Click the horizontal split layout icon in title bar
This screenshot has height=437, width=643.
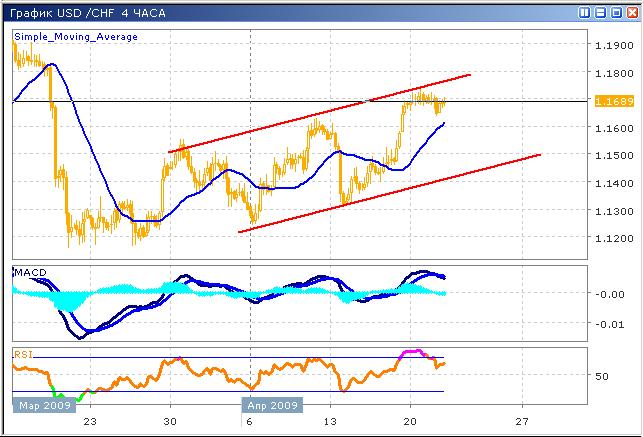pos(599,11)
